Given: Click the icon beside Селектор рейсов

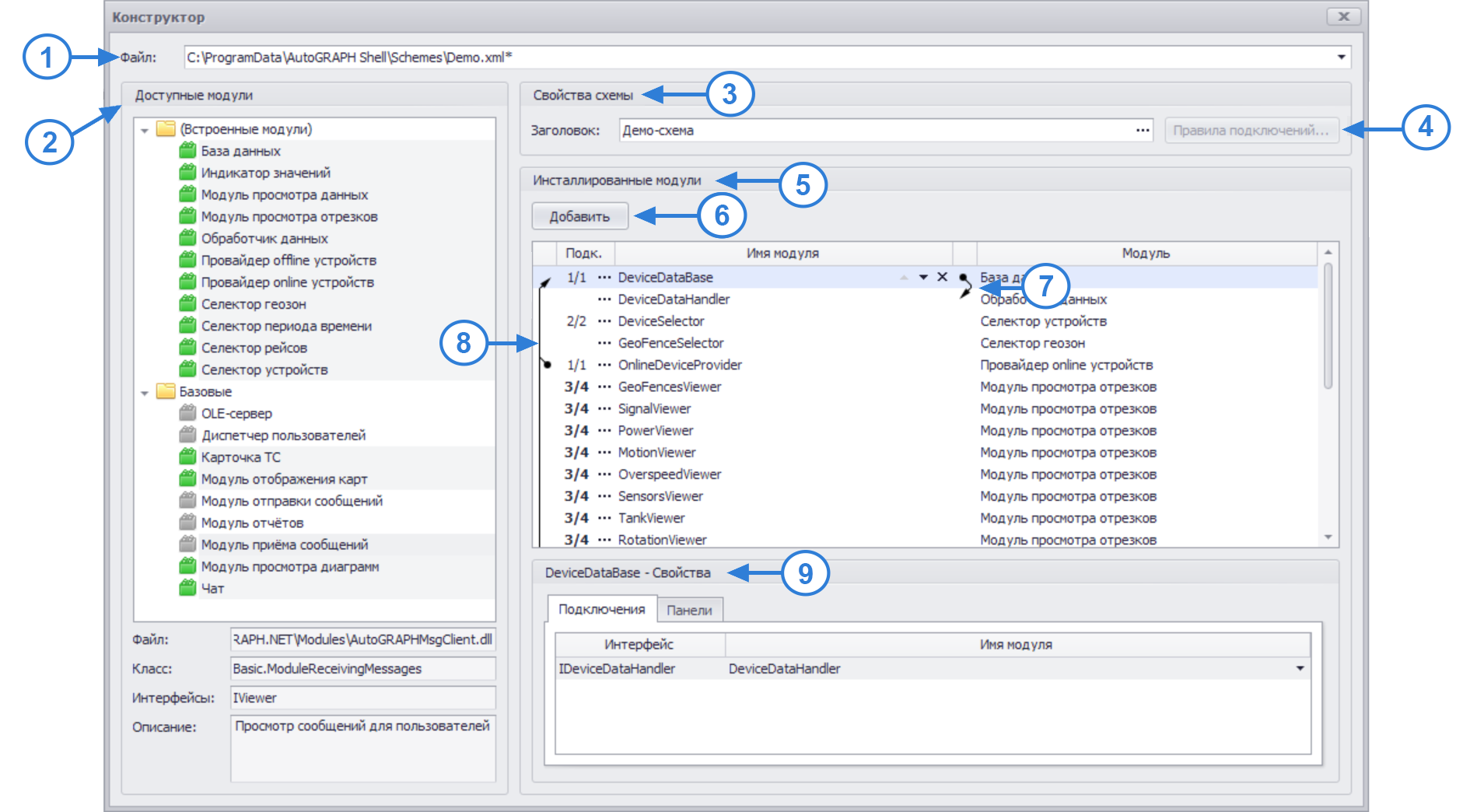Looking at the screenshot, I should click(187, 347).
